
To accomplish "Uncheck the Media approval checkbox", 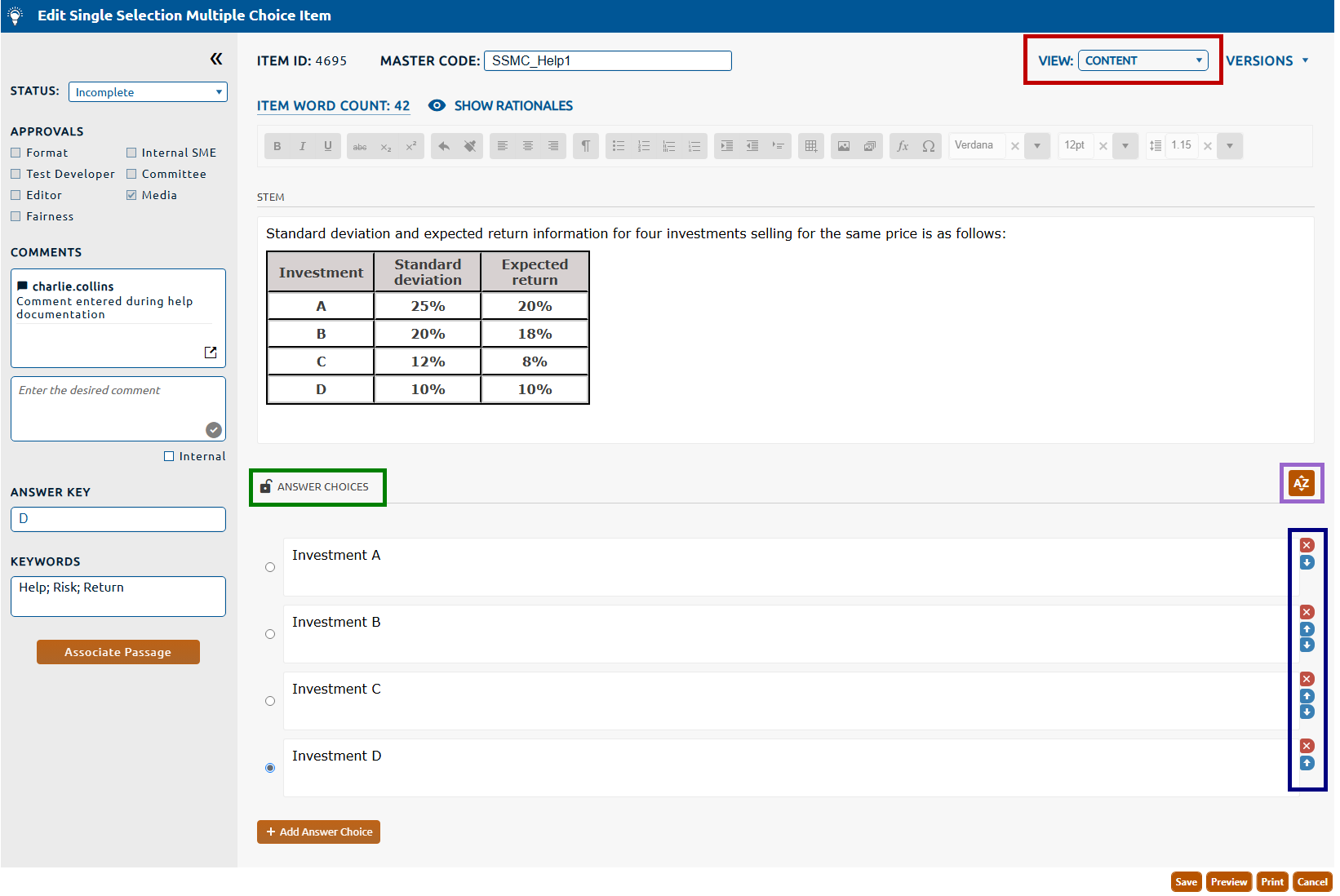I will [x=131, y=195].
